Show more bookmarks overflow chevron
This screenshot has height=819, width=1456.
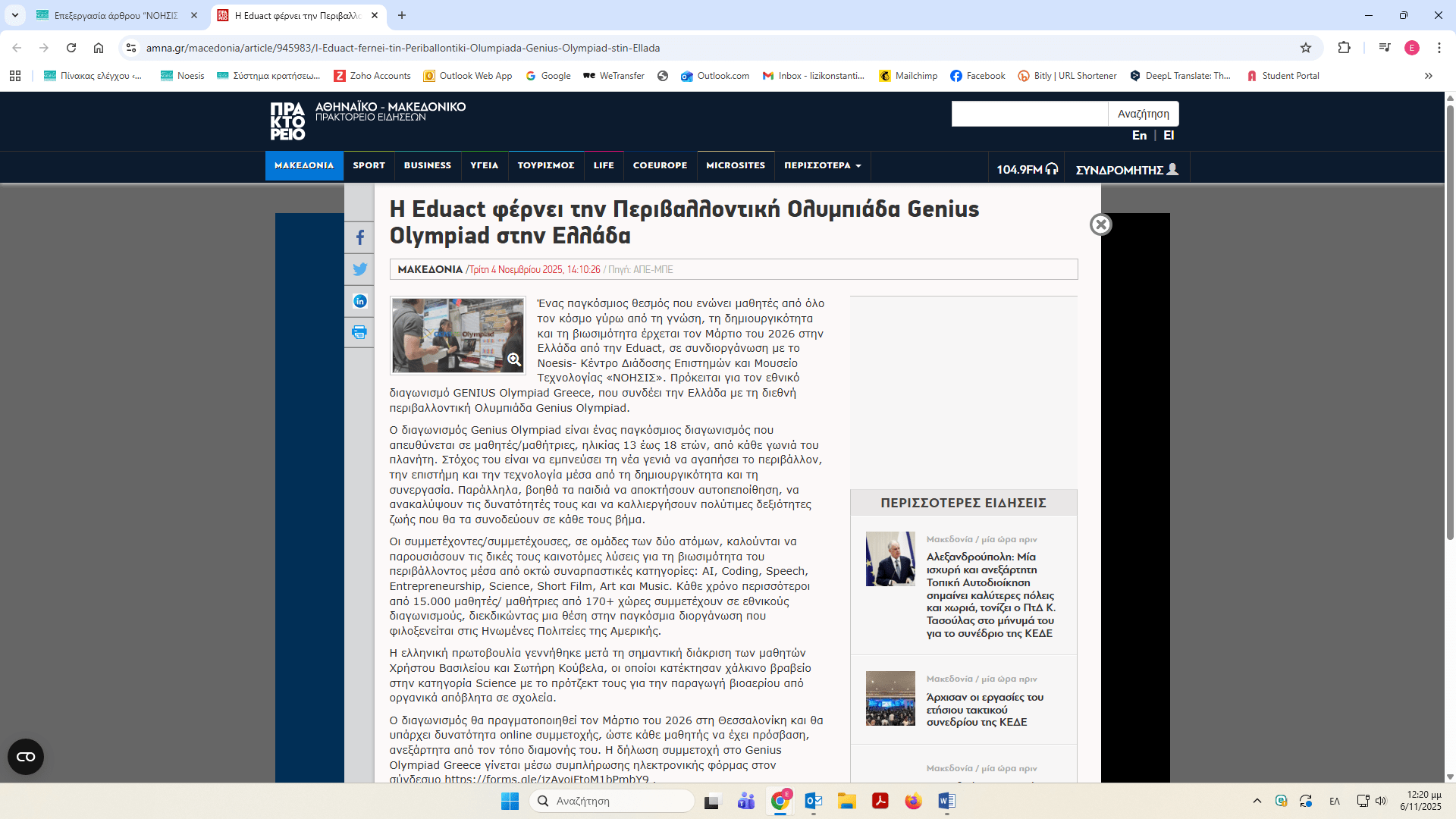pyautogui.click(x=1428, y=76)
